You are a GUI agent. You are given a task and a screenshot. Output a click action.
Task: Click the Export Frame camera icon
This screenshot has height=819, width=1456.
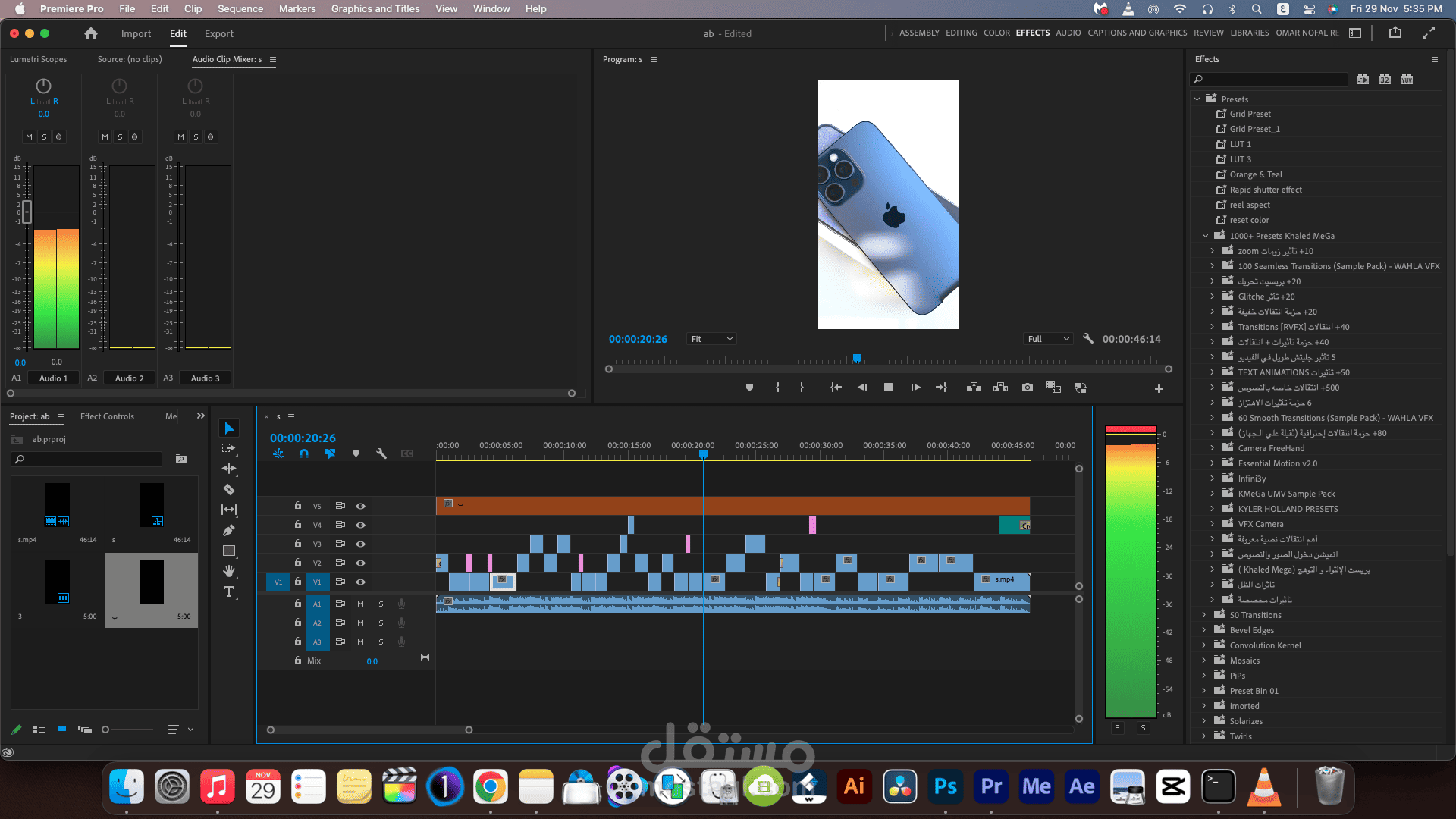pyautogui.click(x=1027, y=388)
